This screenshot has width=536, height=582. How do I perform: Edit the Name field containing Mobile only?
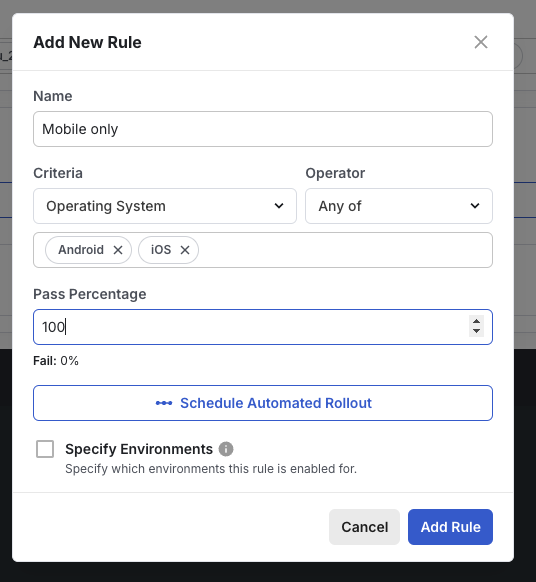263,129
